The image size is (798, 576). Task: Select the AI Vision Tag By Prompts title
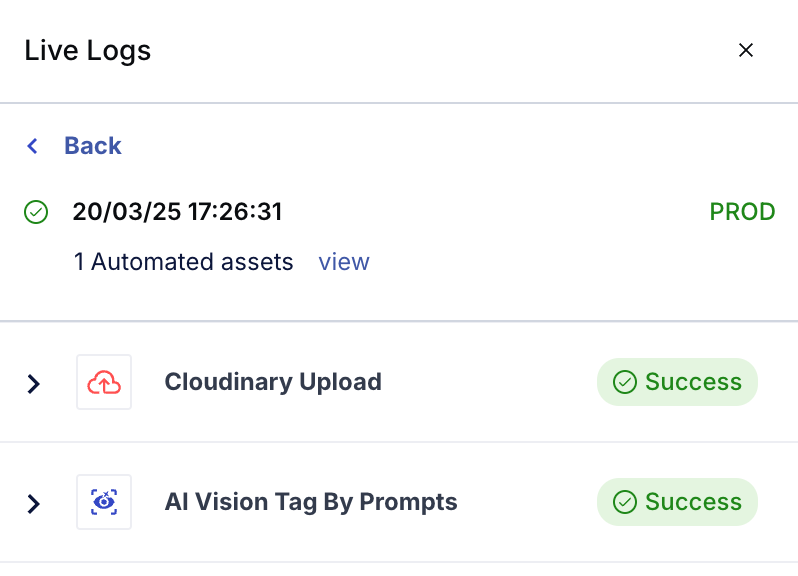311,502
